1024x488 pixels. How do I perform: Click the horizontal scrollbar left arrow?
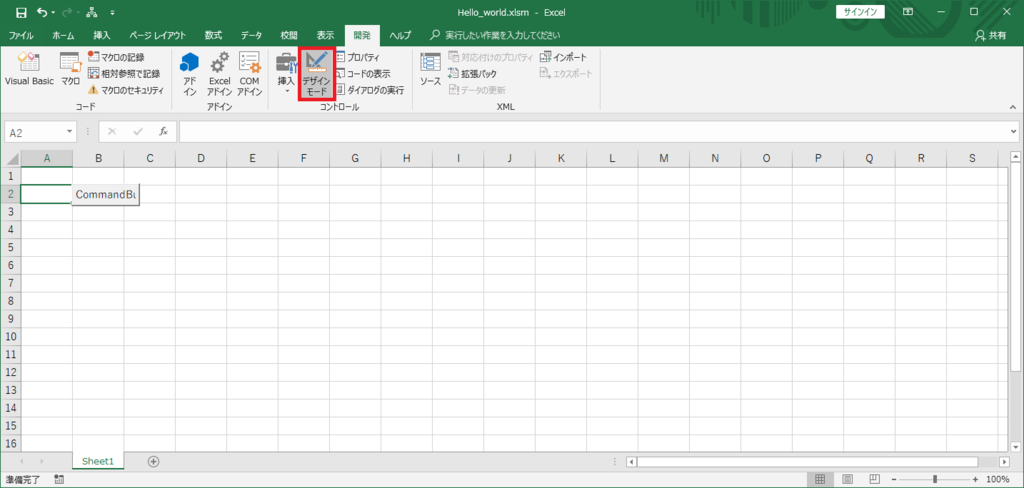click(631, 462)
